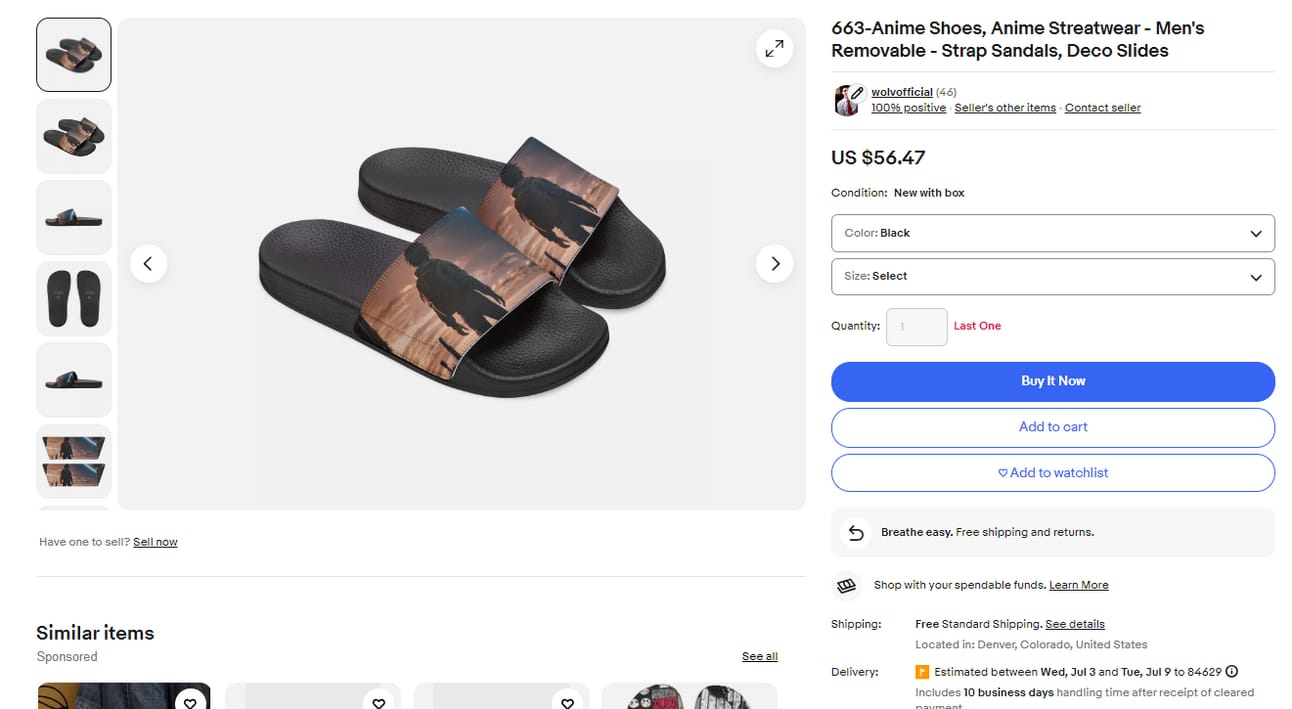Select the sole view thumbnail

tap(74, 298)
